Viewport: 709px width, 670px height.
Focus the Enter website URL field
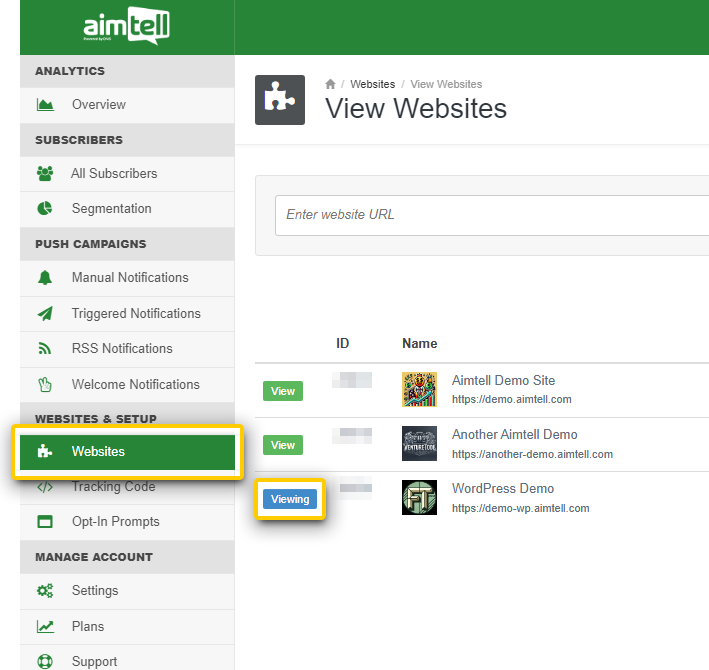click(490, 215)
